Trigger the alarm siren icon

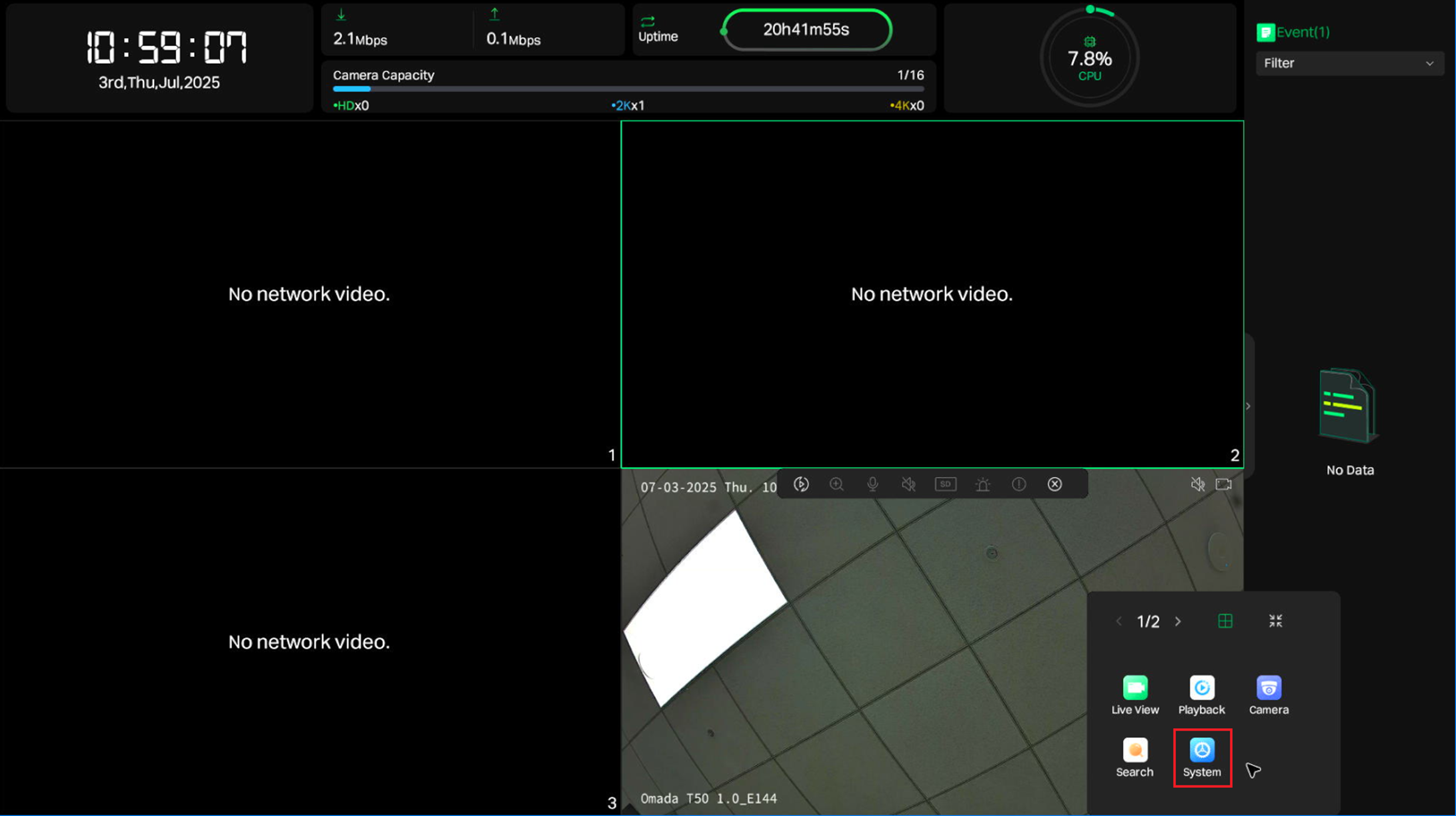pos(982,484)
